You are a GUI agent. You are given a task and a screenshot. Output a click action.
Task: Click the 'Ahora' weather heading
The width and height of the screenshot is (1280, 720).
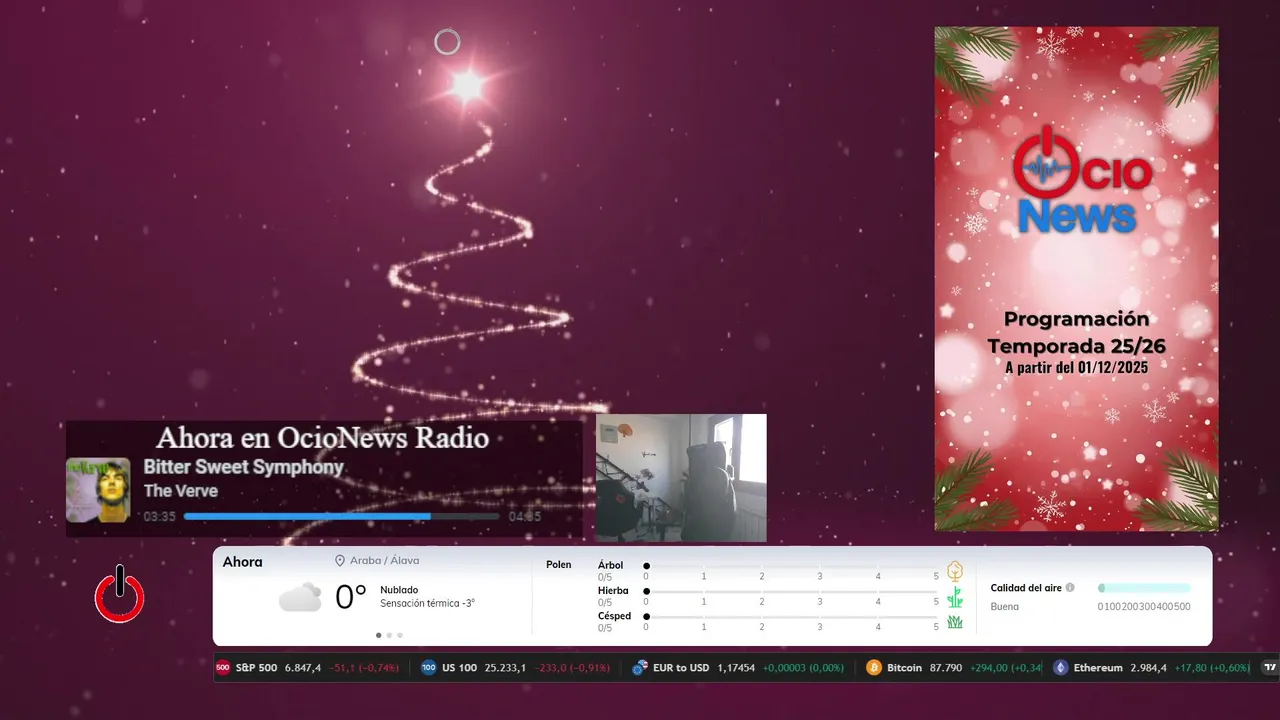pos(242,562)
